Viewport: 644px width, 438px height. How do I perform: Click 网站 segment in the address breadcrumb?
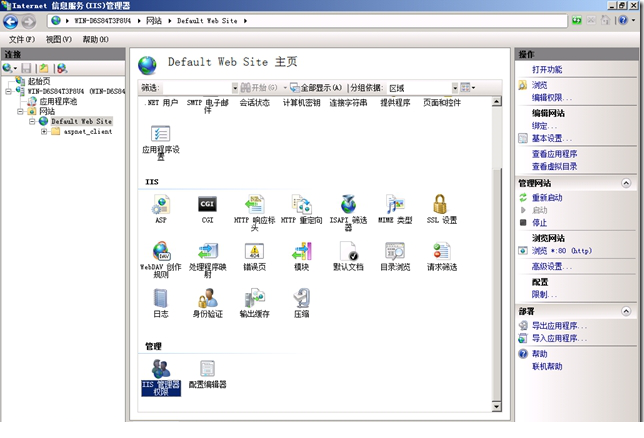[x=154, y=21]
